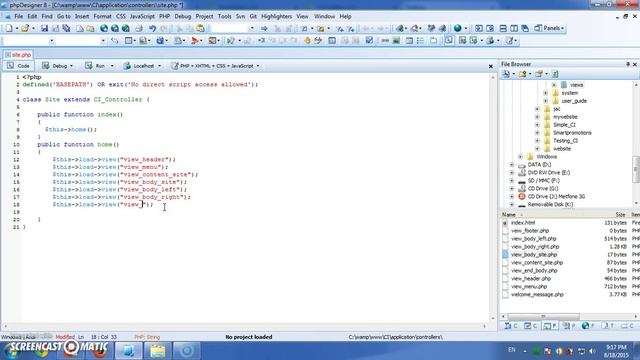Open the Project menu
The width and height of the screenshot is (640, 360).
tap(204, 16)
